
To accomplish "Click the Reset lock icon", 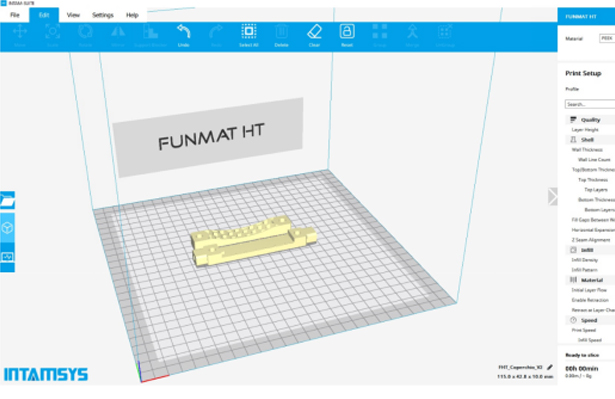I will coord(347,31).
